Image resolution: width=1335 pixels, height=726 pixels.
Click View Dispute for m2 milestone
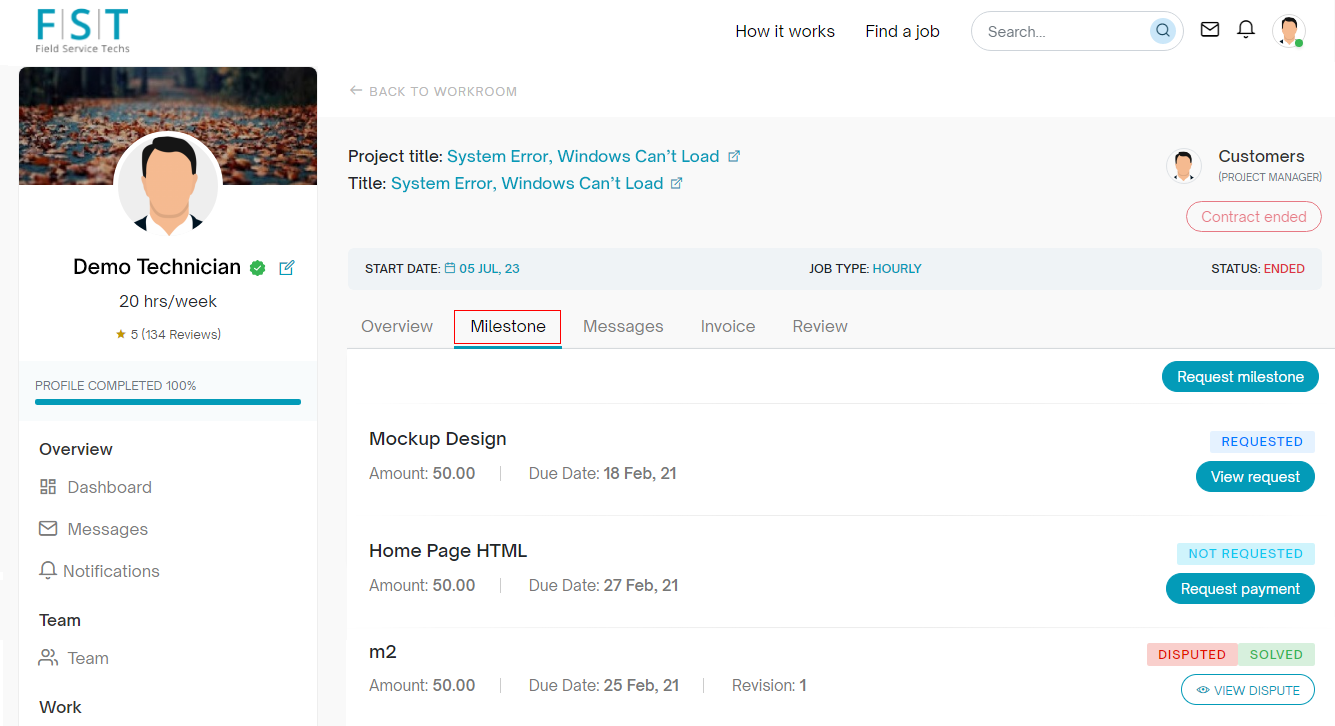pyautogui.click(x=1248, y=690)
